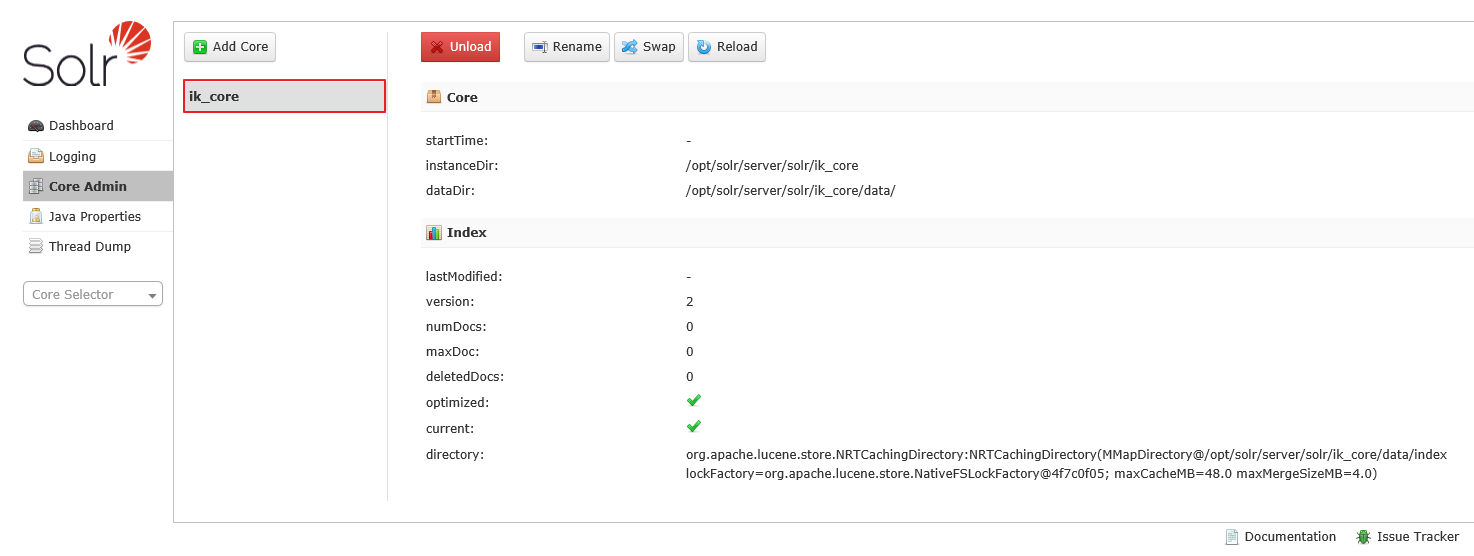The image size is (1474, 556).
Task: Click the Solr logo
Action: point(87,55)
